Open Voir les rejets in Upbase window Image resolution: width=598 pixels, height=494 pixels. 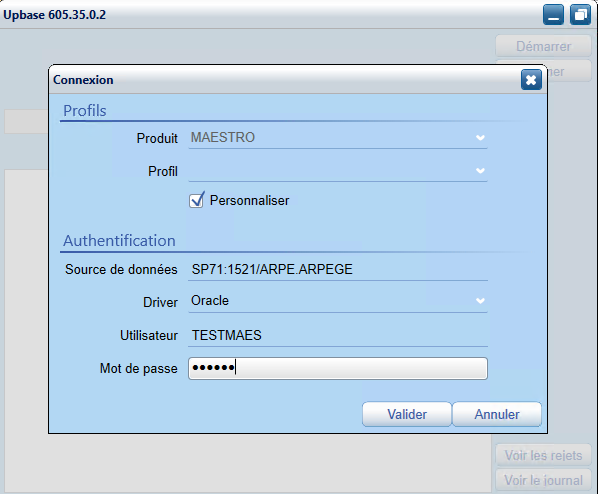[x=543, y=455]
